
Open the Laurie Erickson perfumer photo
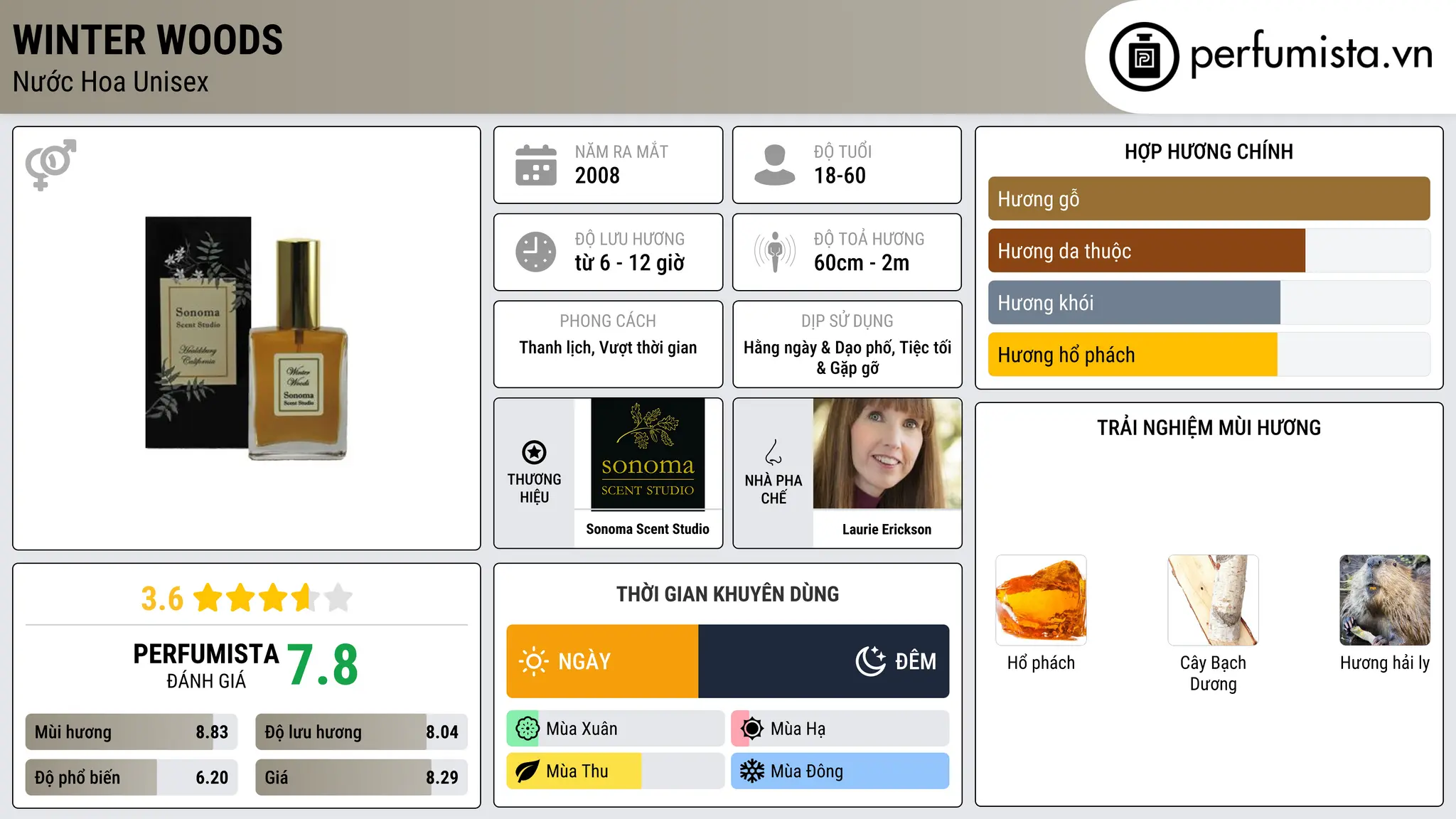tap(887, 454)
